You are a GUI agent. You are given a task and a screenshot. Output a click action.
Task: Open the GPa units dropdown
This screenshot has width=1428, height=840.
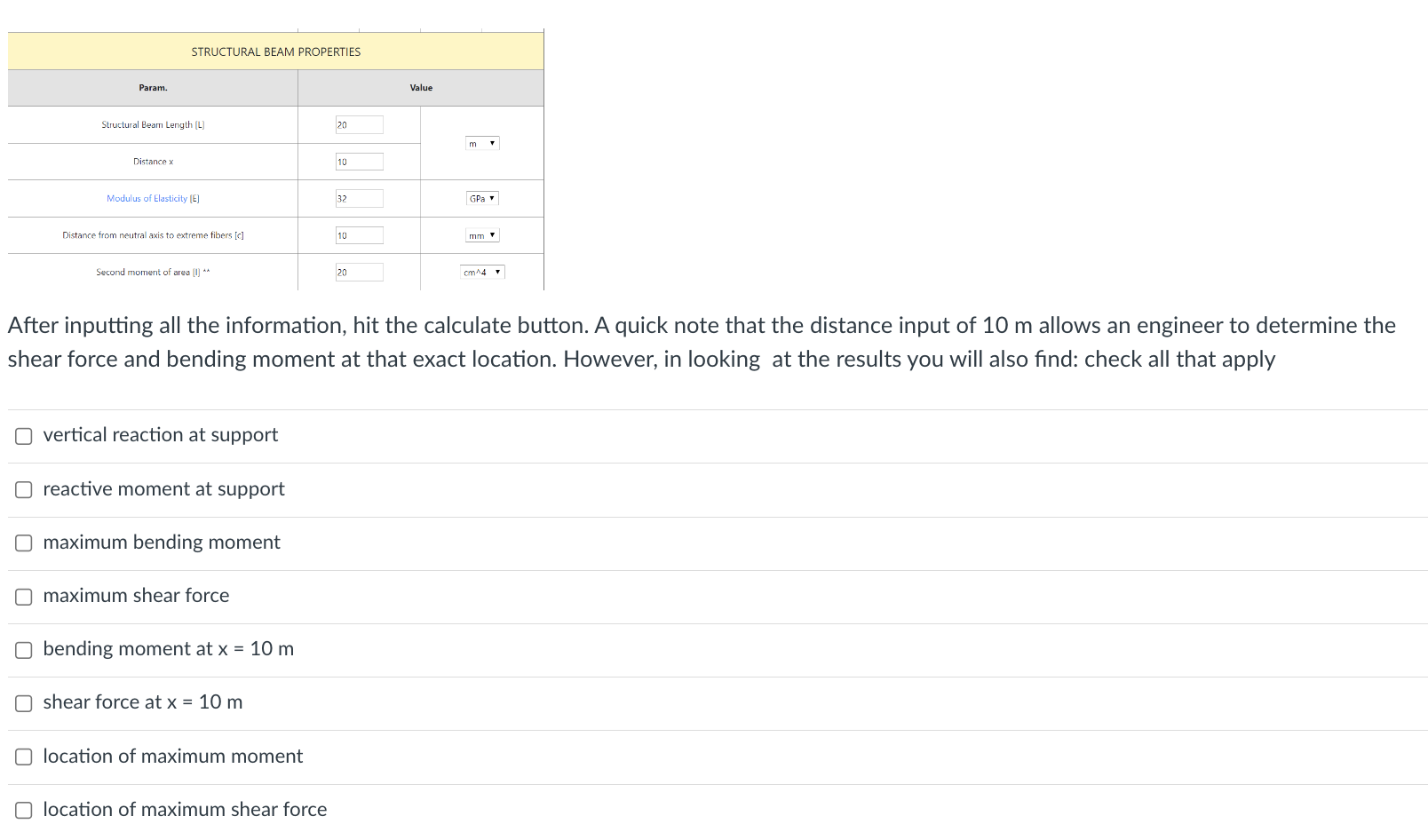point(481,198)
